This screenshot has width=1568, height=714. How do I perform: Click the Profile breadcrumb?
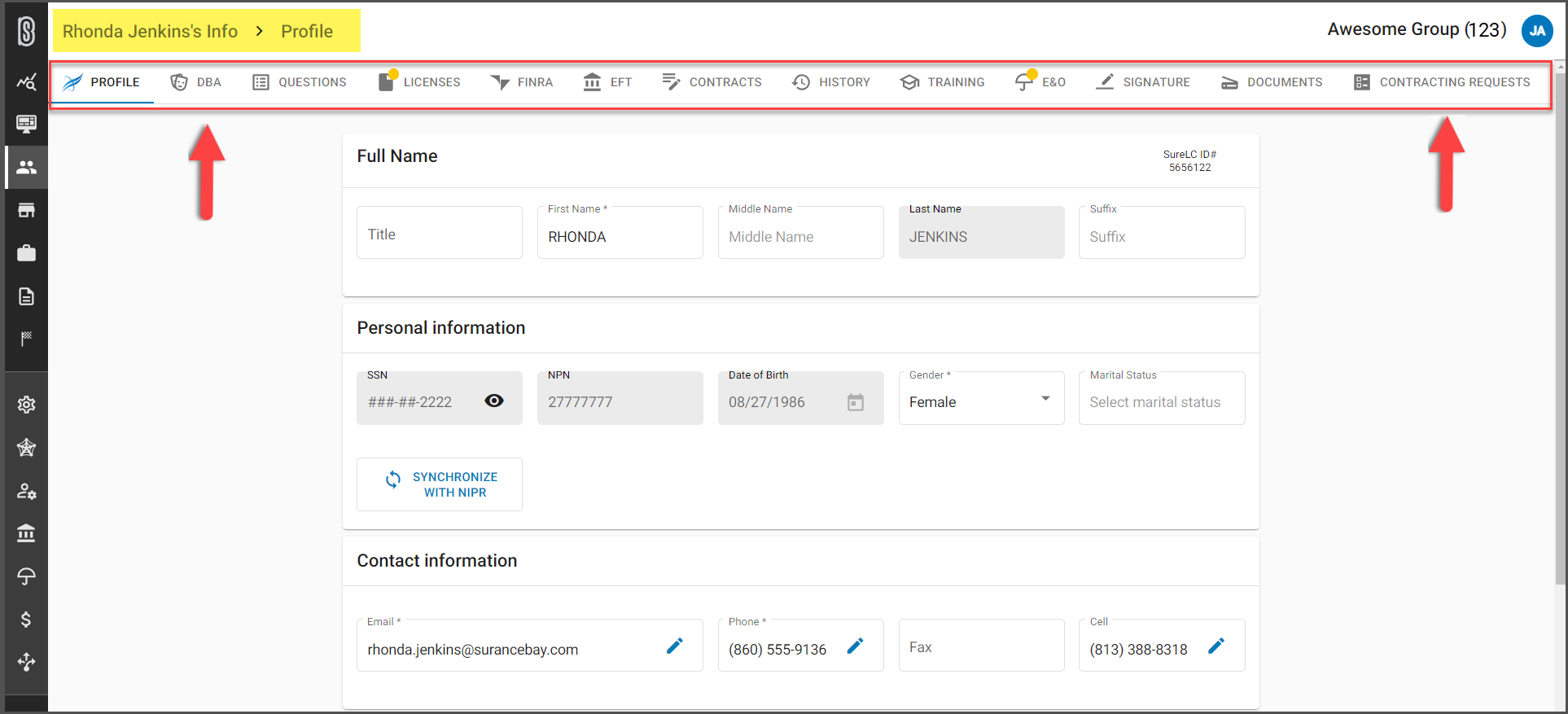[307, 32]
